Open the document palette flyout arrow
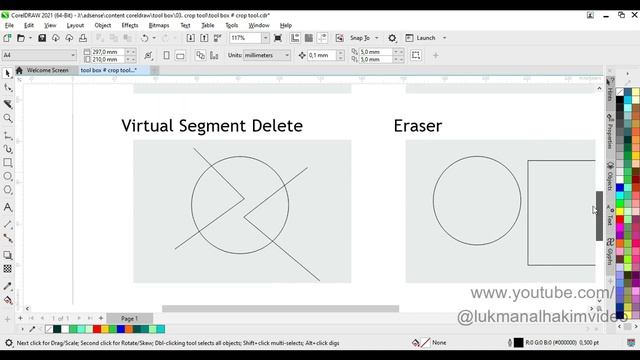This screenshot has height=360, width=640. pos(22,329)
